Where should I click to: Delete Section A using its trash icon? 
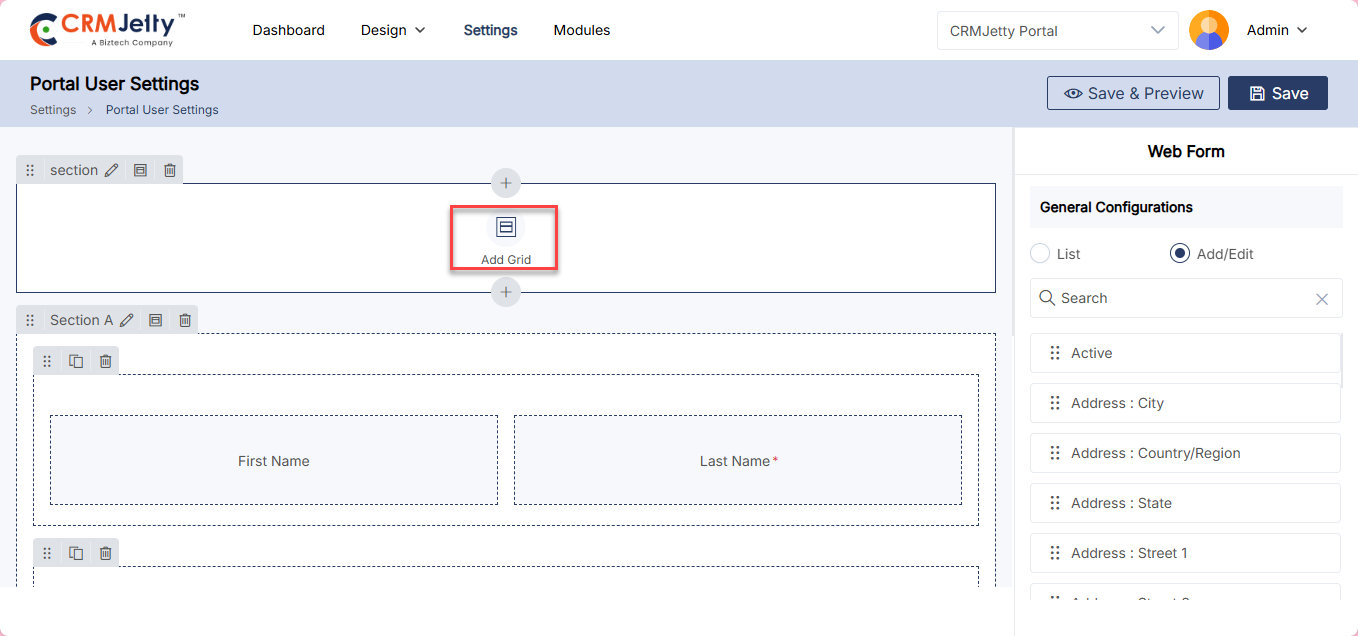[185, 320]
